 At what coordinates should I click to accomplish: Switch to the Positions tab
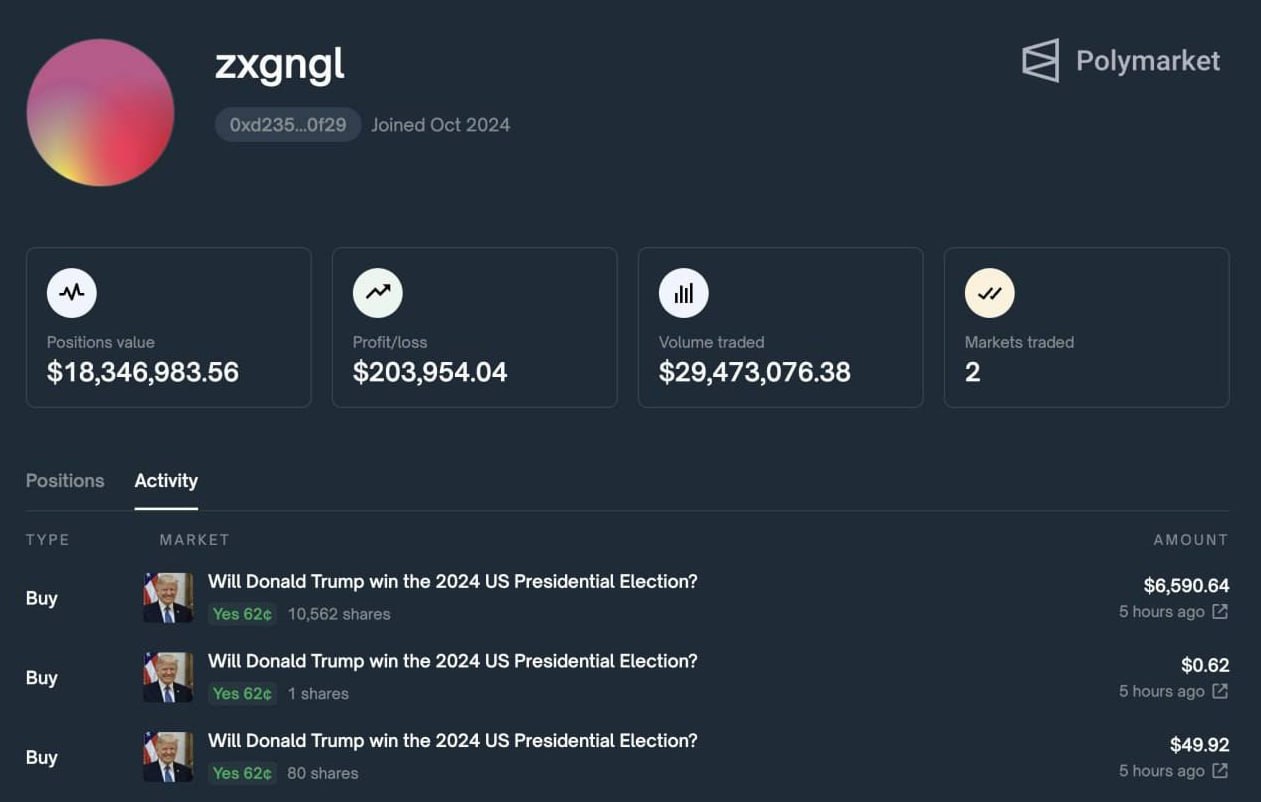[x=65, y=481]
